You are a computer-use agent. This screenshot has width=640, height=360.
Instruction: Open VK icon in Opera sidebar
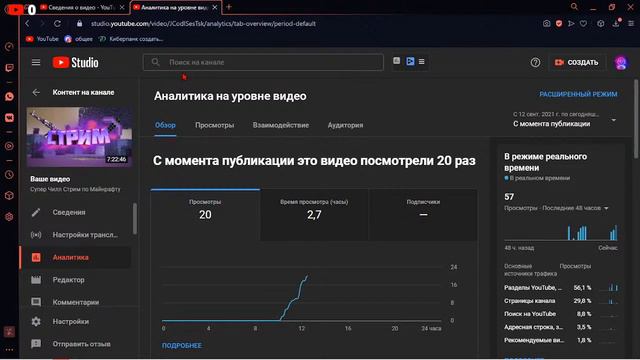pyautogui.click(x=9, y=118)
